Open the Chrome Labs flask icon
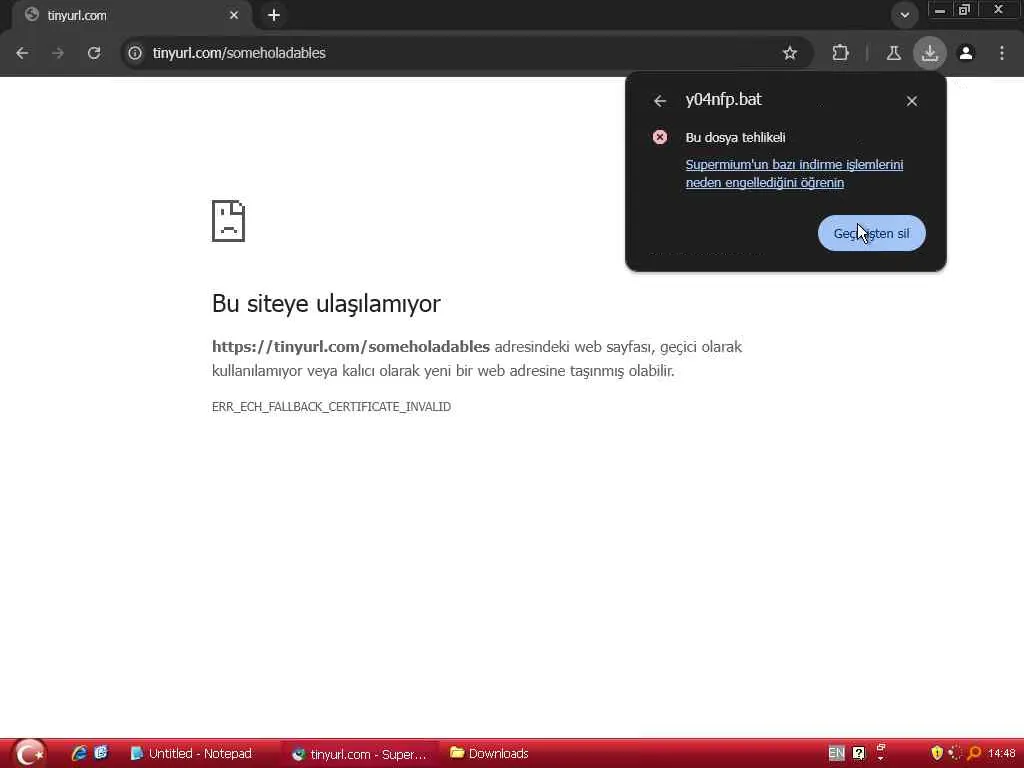The height and width of the screenshot is (768, 1024). tap(893, 53)
